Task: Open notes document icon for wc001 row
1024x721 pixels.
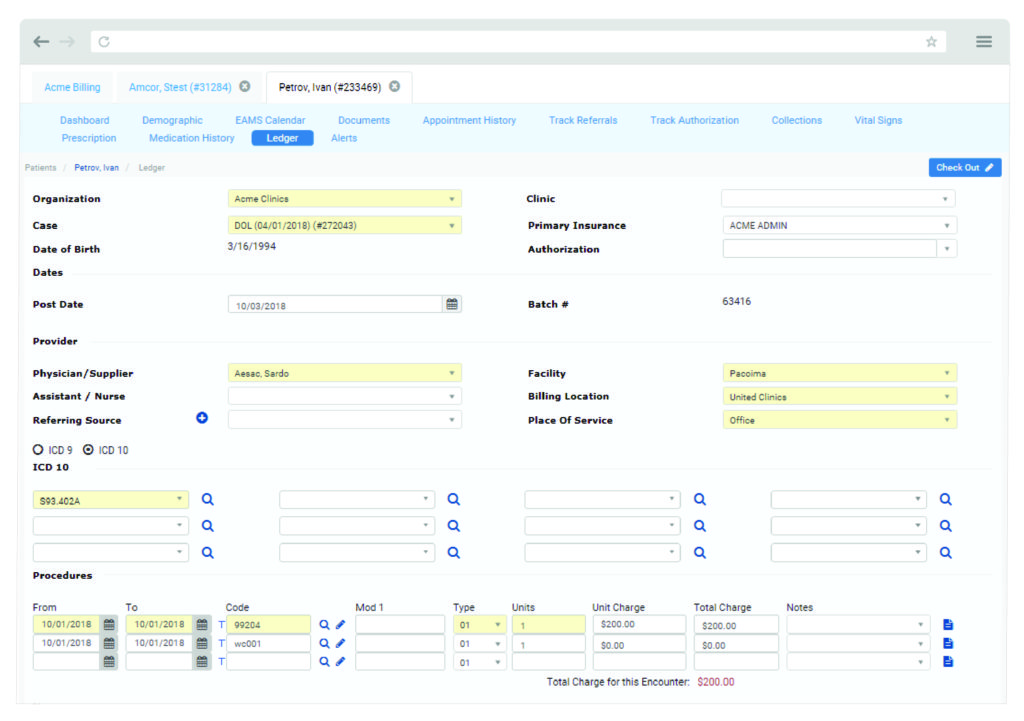Action: [x=948, y=643]
